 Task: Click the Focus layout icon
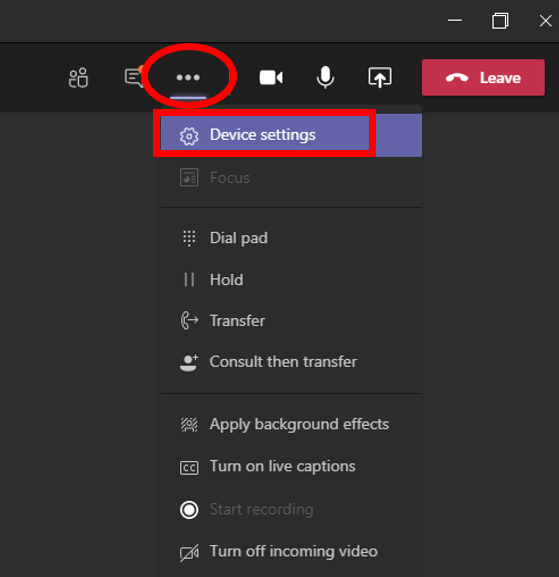coord(189,178)
